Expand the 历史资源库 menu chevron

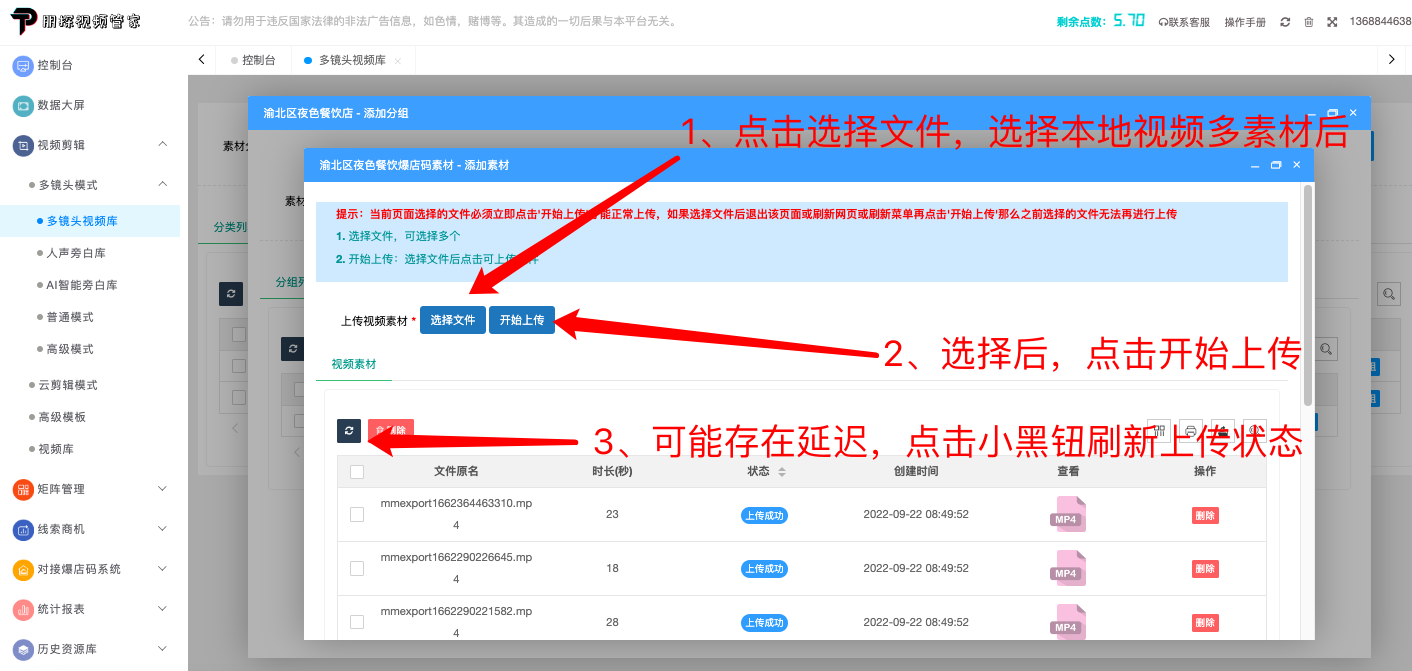[x=163, y=648]
